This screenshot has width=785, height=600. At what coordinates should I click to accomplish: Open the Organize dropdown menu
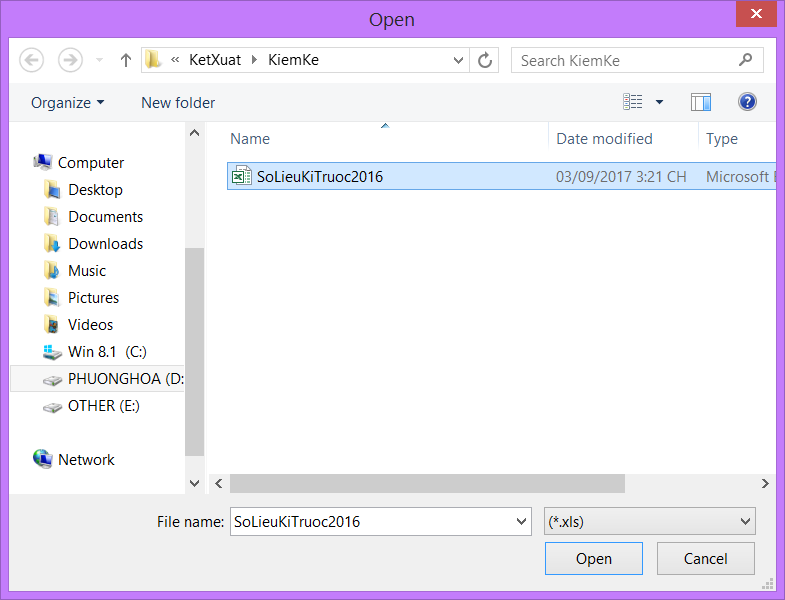pos(67,102)
